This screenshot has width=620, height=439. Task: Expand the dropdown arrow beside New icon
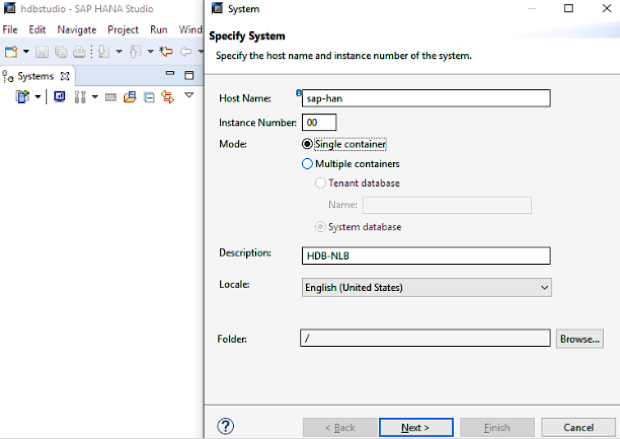coord(26,51)
